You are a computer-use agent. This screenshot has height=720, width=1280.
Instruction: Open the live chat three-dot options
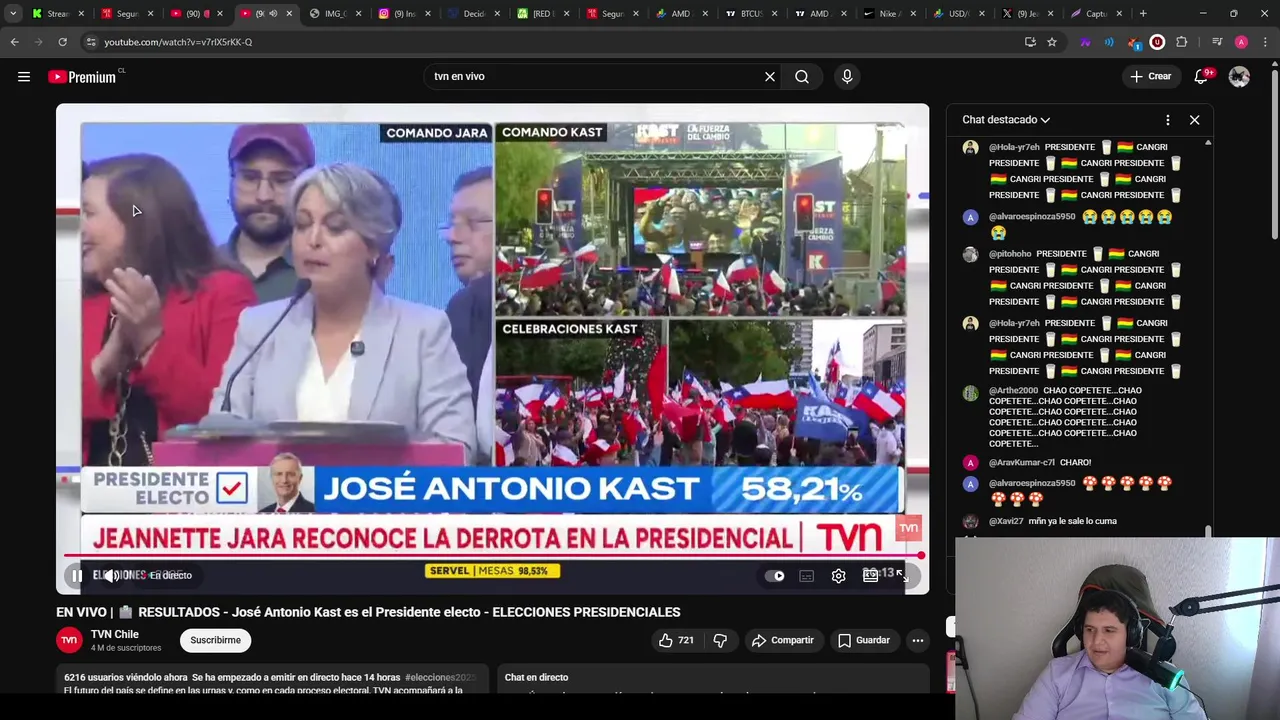1167,120
